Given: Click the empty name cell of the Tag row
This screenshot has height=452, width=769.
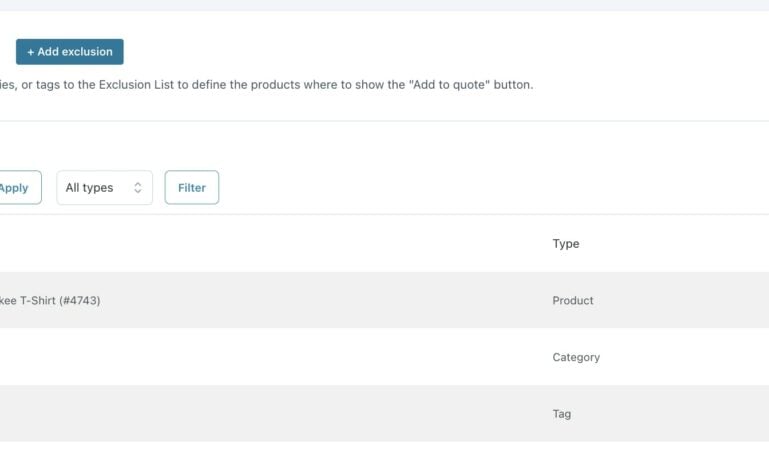Looking at the screenshot, I should coord(250,414).
